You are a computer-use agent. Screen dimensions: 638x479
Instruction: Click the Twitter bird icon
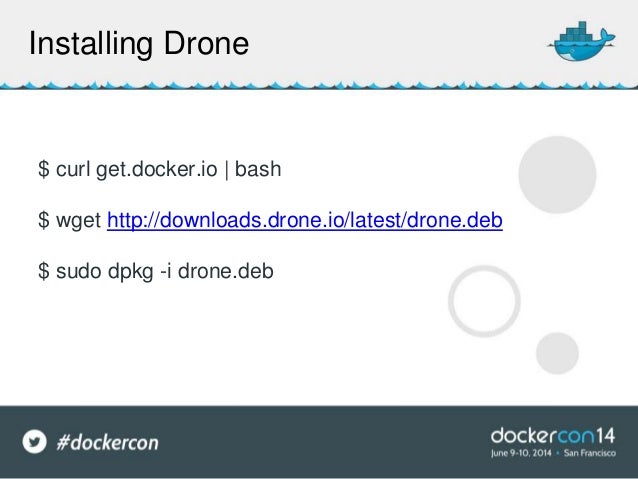click(35, 441)
